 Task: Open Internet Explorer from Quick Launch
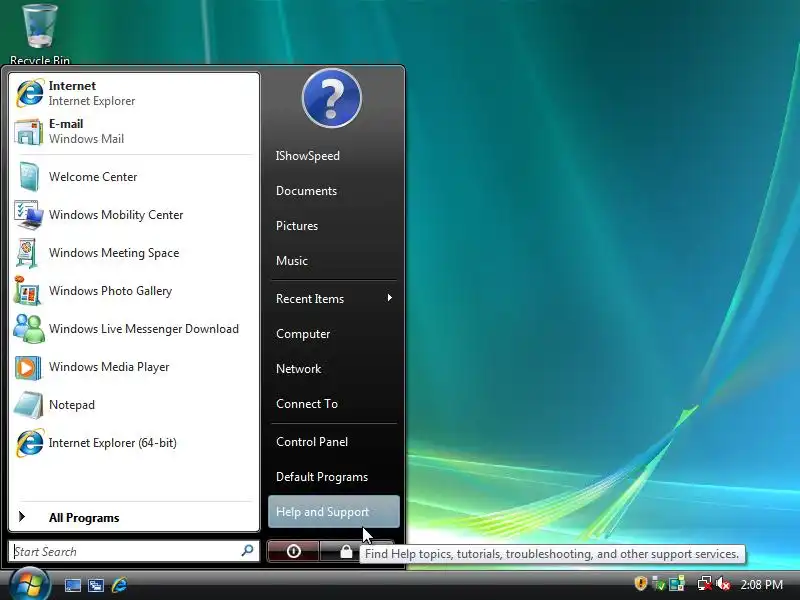119,585
